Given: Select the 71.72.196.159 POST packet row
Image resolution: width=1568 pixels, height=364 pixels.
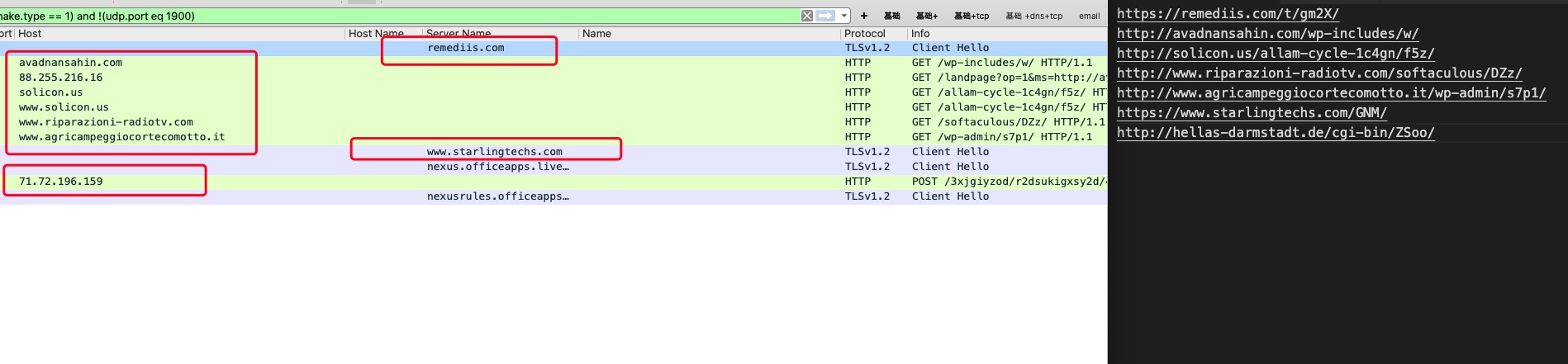Looking at the screenshot, I should click(x=554, y=182).
